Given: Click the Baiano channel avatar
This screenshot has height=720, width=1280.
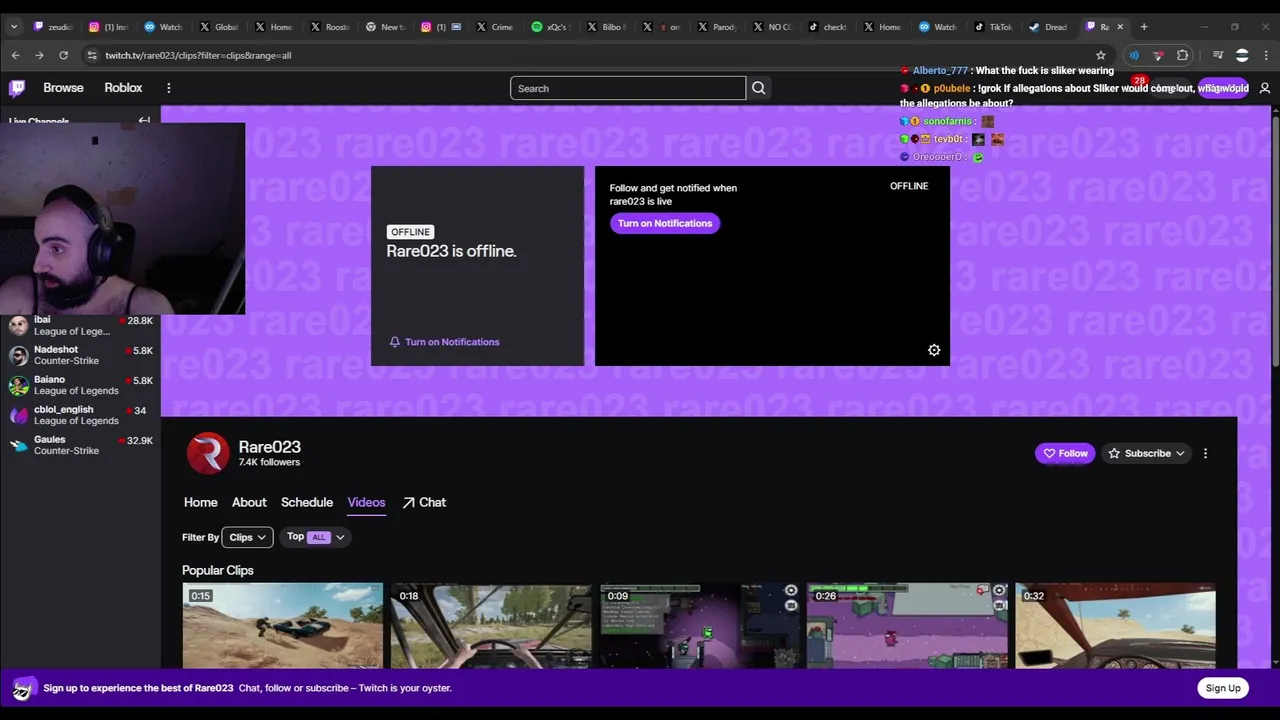Looking at the screenshot, I should (x=18, y=385).
